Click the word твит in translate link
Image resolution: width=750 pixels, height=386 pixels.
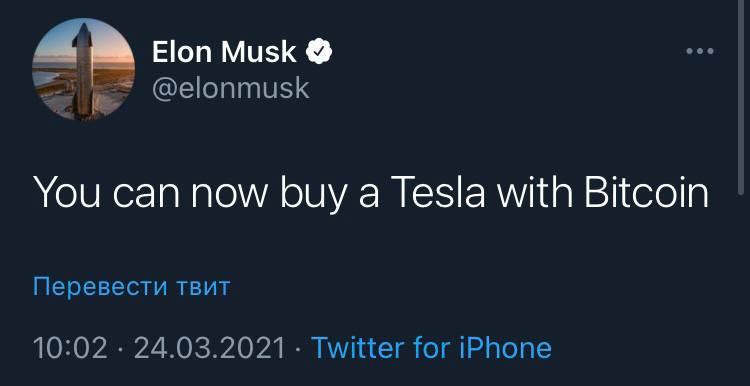(203, 287)
